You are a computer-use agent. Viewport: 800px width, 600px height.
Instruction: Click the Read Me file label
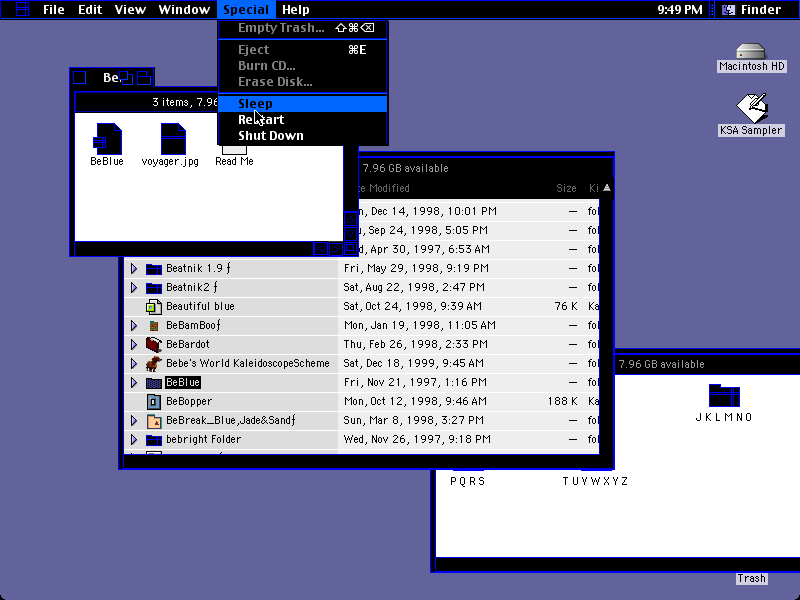coord(234,161)
